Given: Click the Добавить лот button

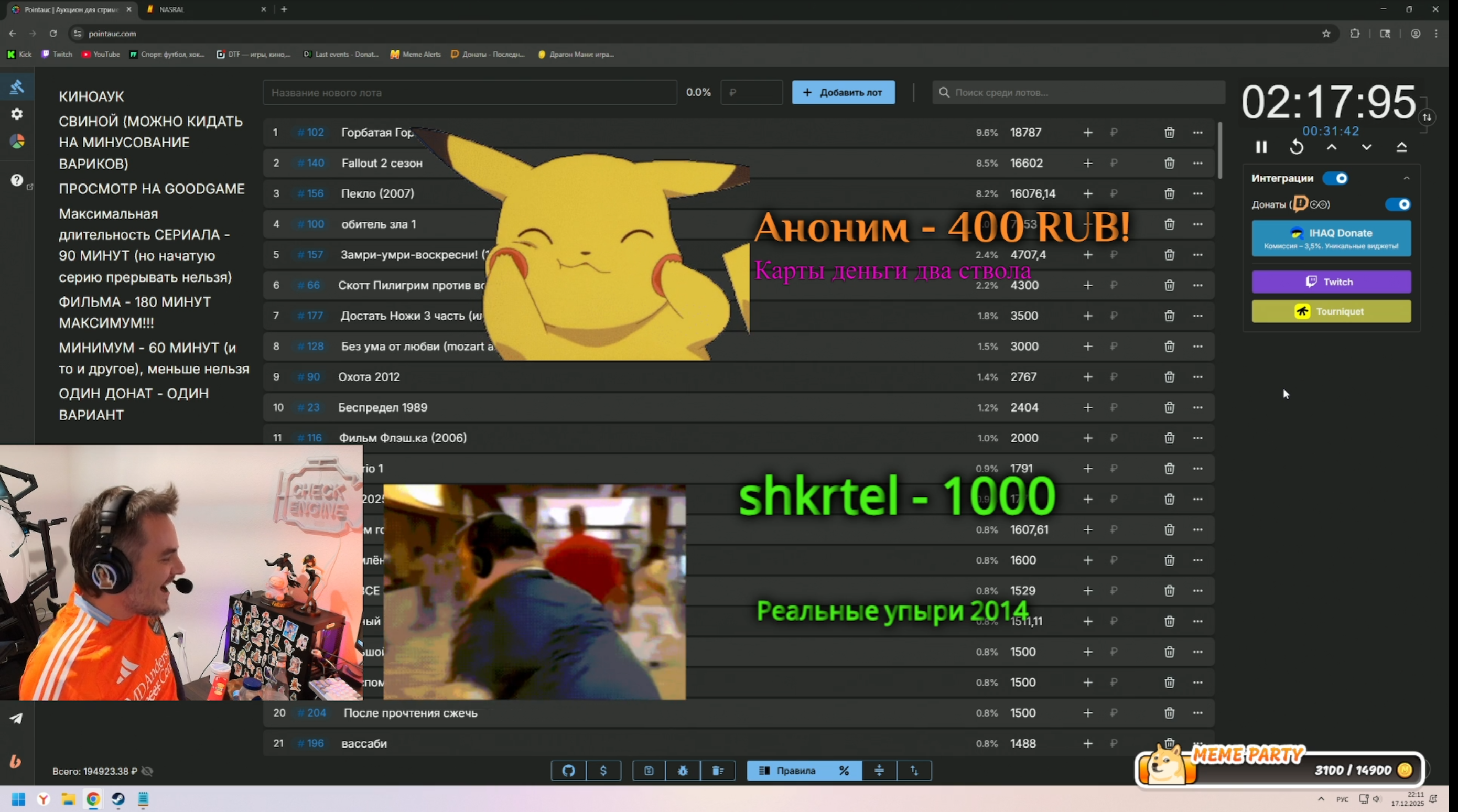Looking at the screenshot, I should coord(843,92).
